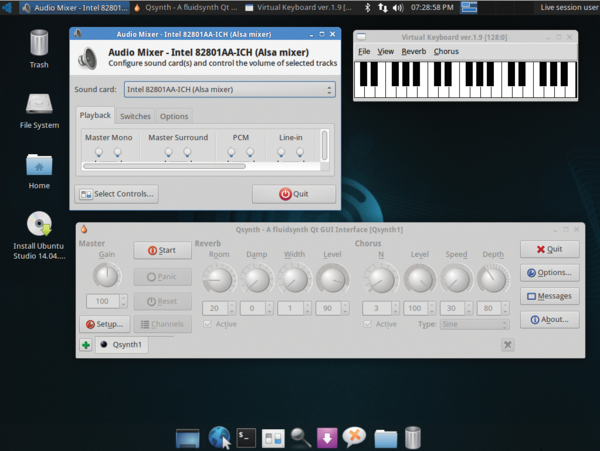Open the chat bubble icon in dock
The height and width of the screenshot is (451, 600).
pos(354,437)
